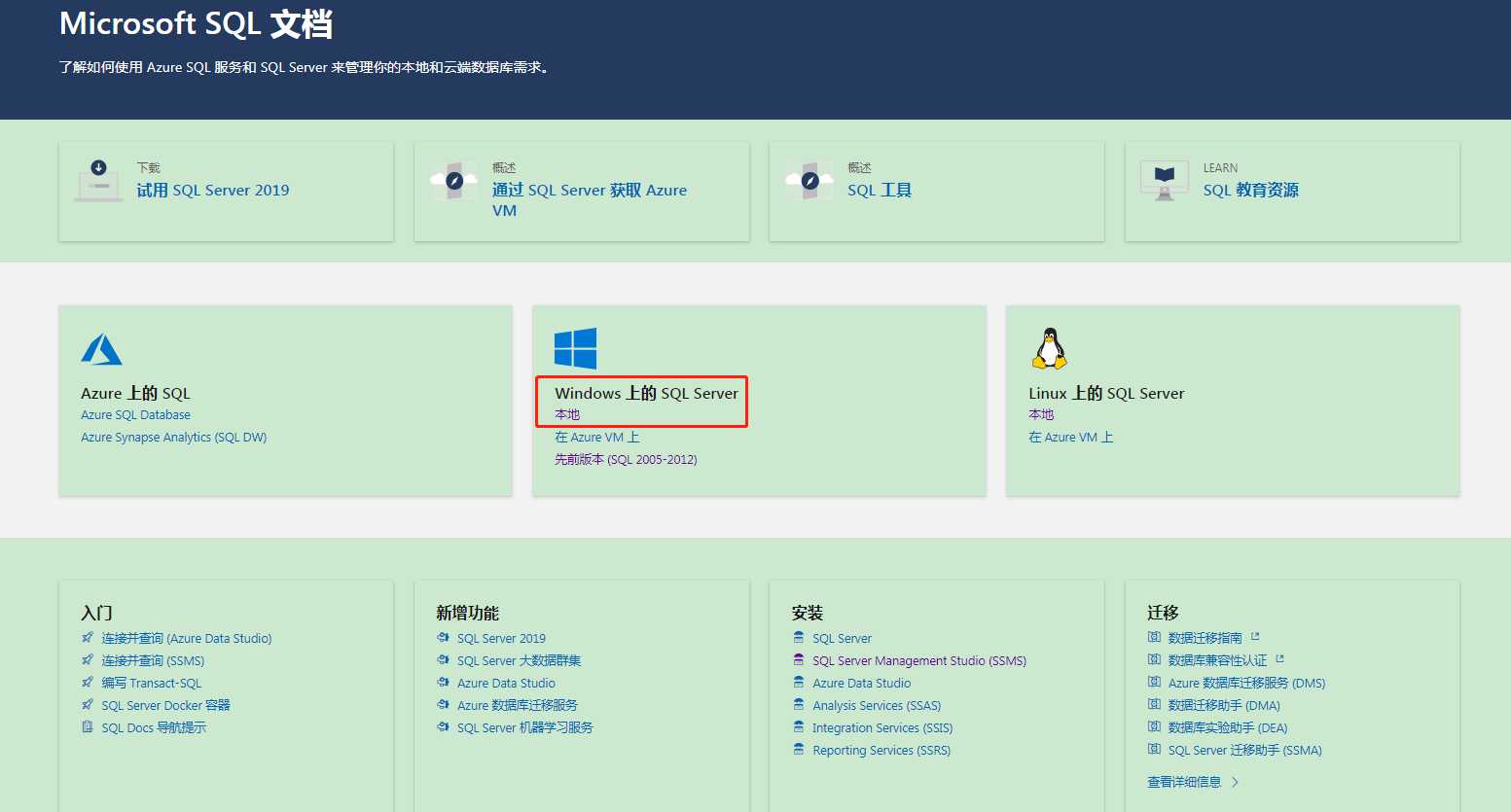Open 先前版本 (SQL 2005-2012) link

tap(626, 460)
